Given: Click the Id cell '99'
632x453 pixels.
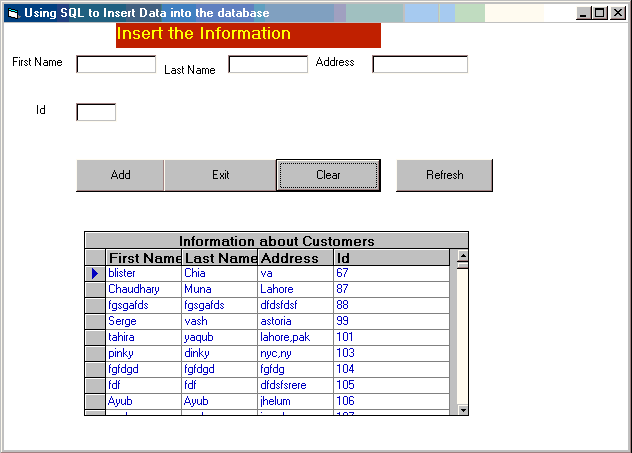Looking at the screenshot, I should point(391,322).
